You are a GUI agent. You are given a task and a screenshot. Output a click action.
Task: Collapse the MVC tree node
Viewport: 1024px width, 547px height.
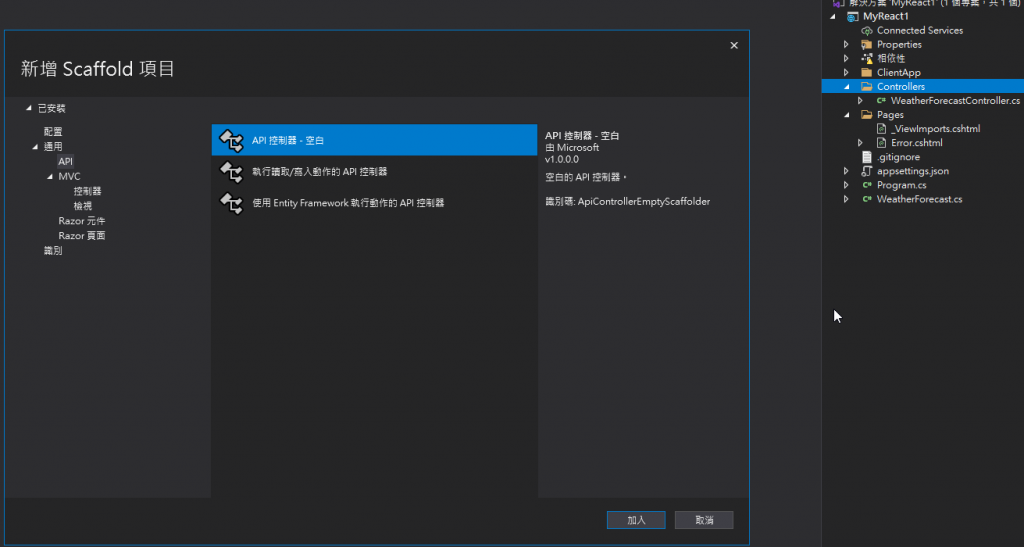(50, 177)
